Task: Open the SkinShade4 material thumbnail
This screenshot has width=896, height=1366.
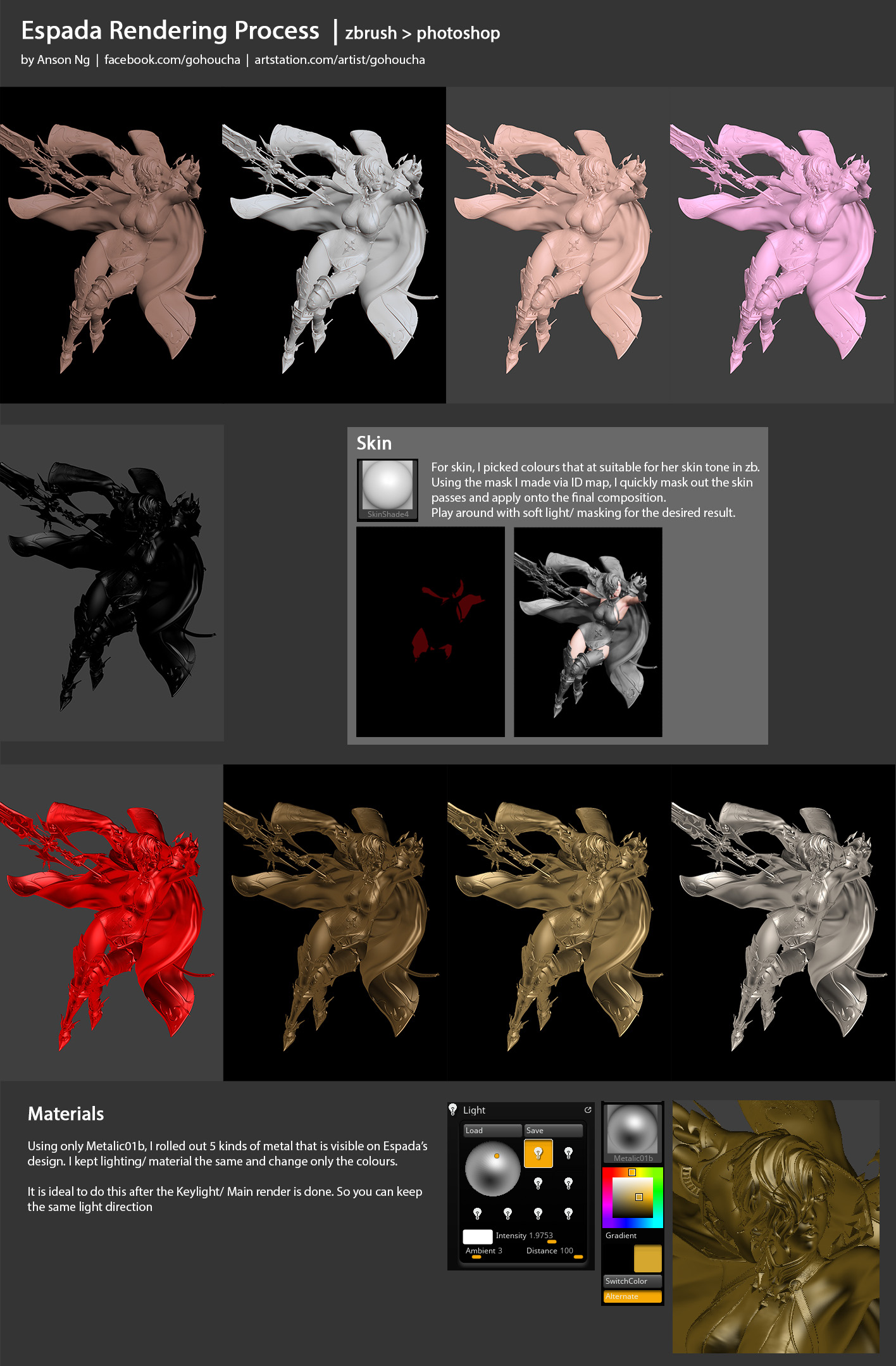Action: tap(388, 490)
